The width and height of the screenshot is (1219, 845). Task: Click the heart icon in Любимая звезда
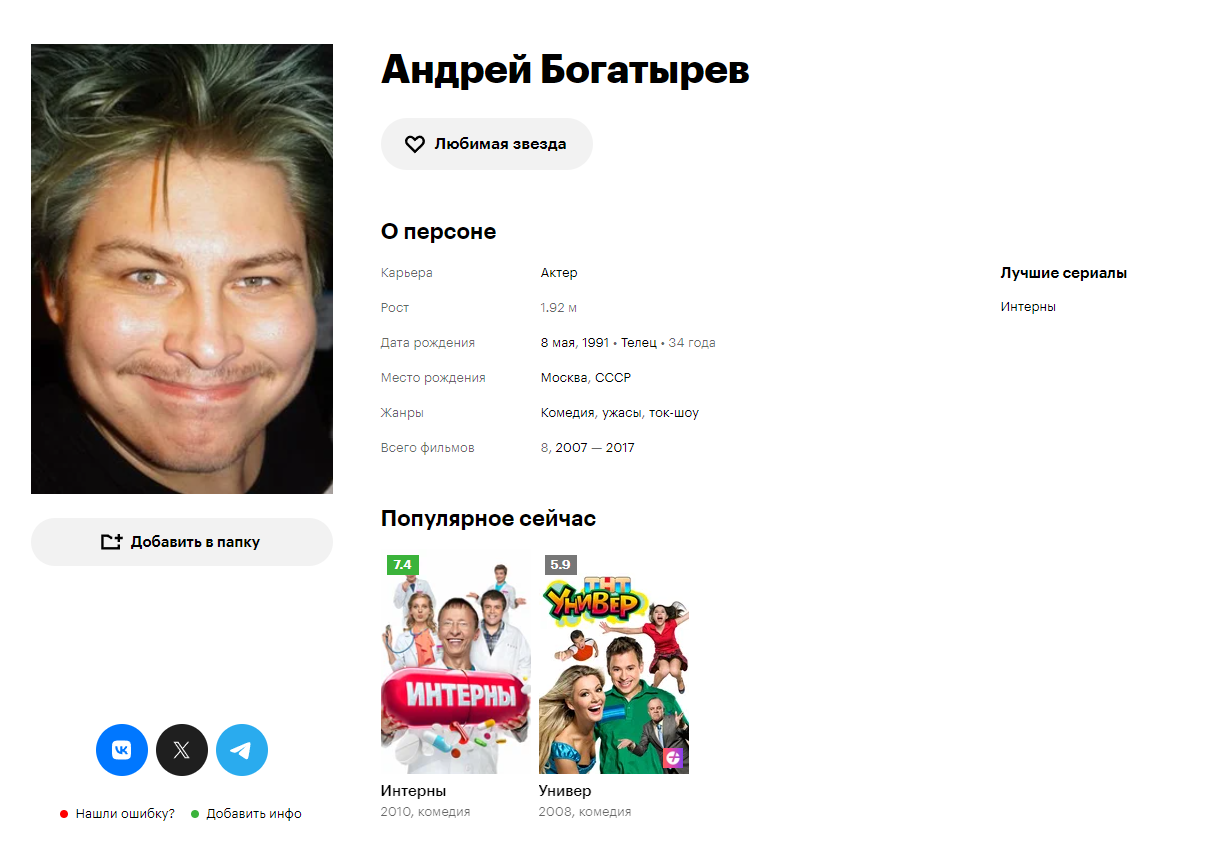coord(415,144)
